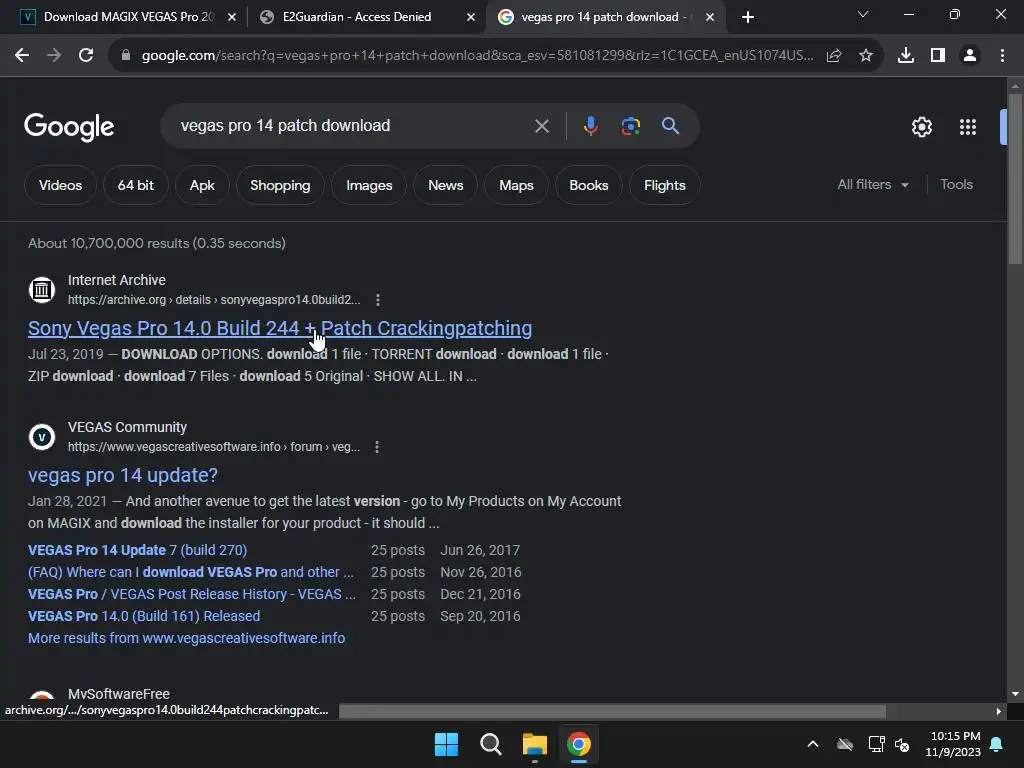Click the magnifier search button
Screen dimensions: 1024x768
click(x=670, y=125)
